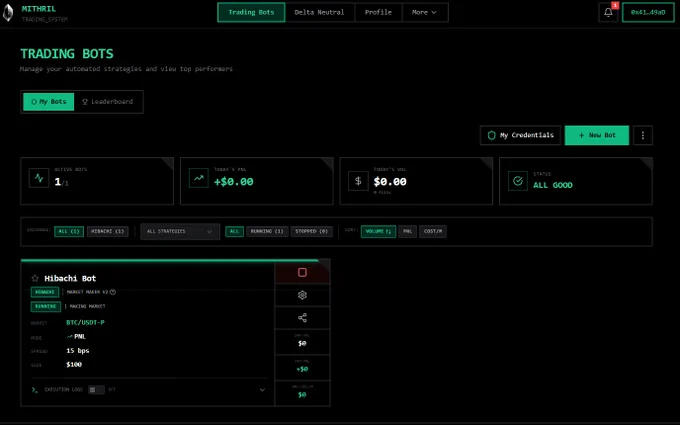
Task: Sort bots by PNL
Action: pyautogui.click(x=408, y=231)
